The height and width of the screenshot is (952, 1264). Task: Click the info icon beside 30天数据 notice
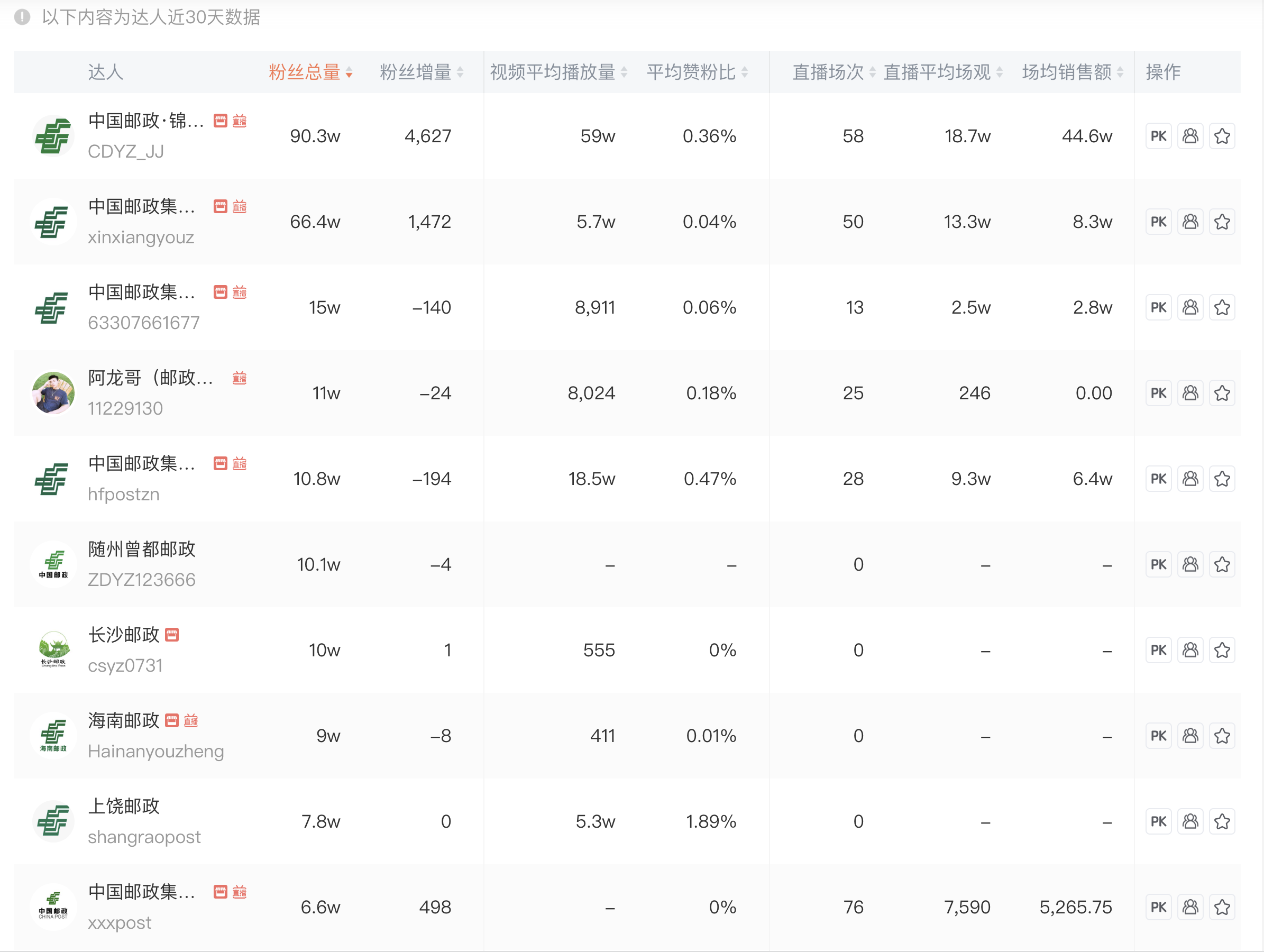point(22,17)
